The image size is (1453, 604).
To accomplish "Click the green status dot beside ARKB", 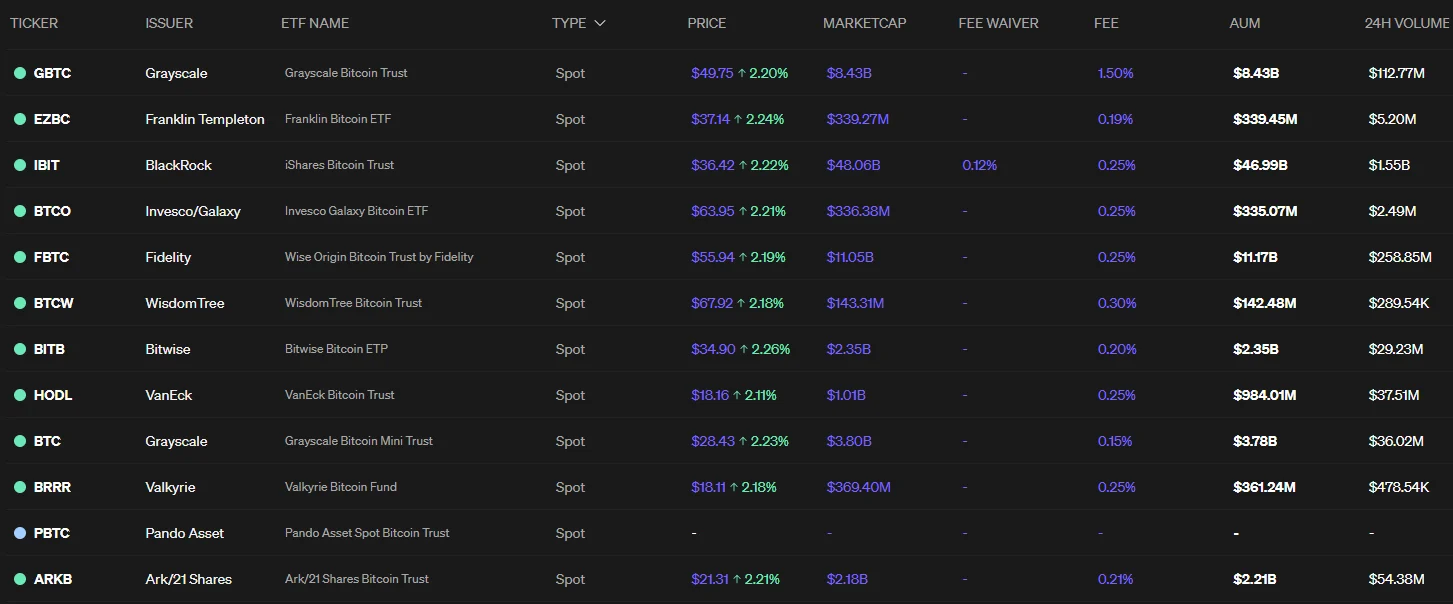I will tap(19, 579).
